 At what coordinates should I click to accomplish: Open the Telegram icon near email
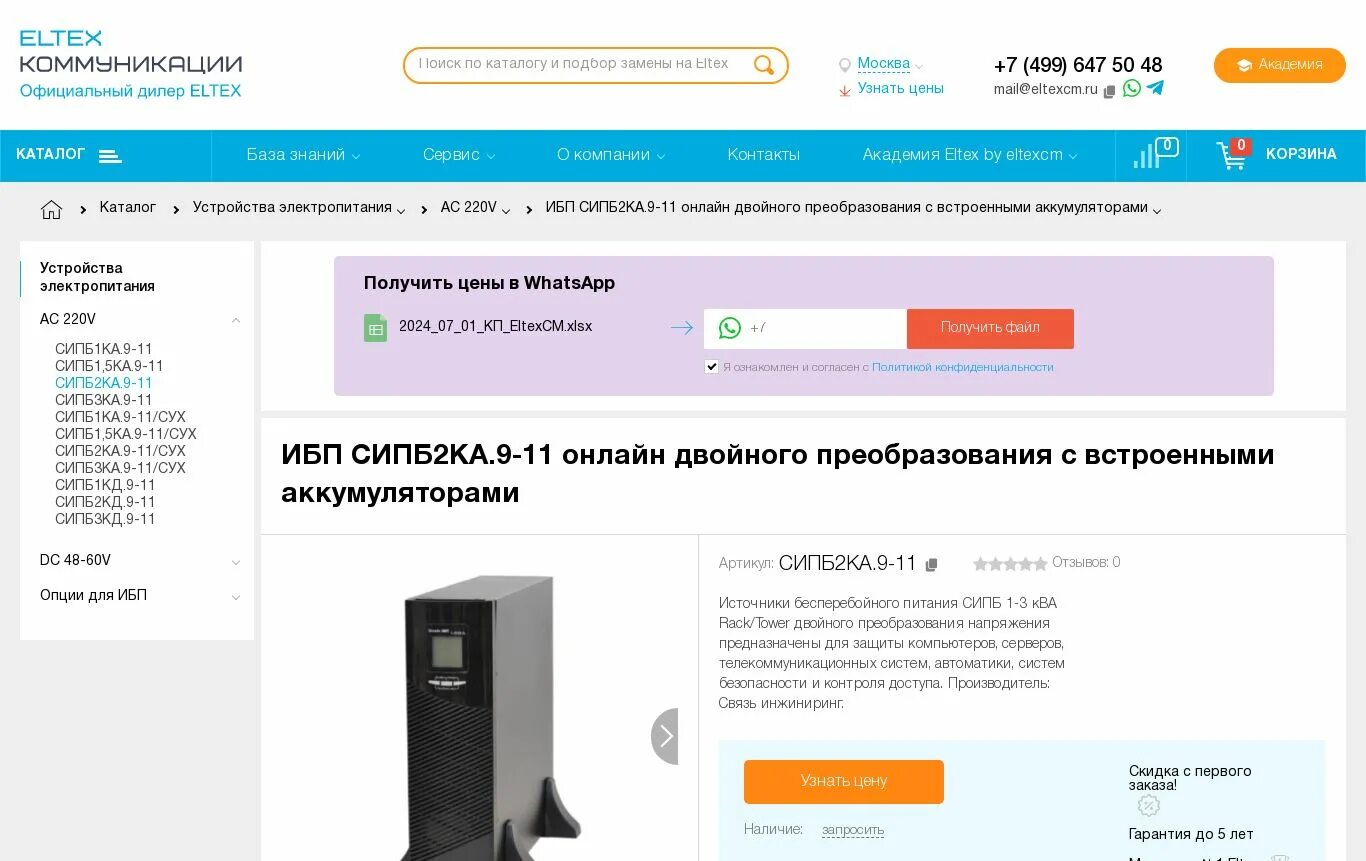point(1155,88)
